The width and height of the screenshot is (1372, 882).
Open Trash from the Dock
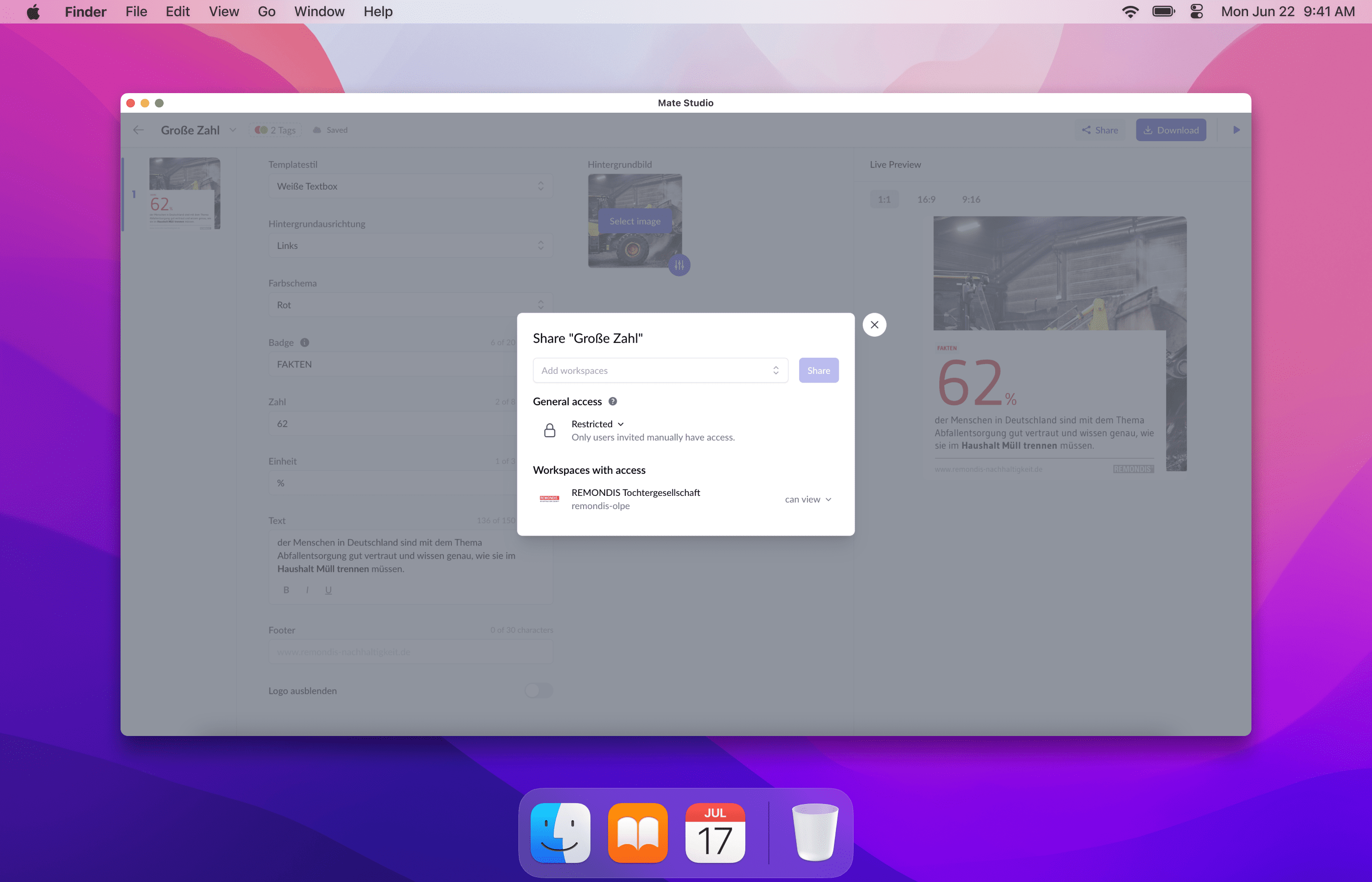click(815, 833)
